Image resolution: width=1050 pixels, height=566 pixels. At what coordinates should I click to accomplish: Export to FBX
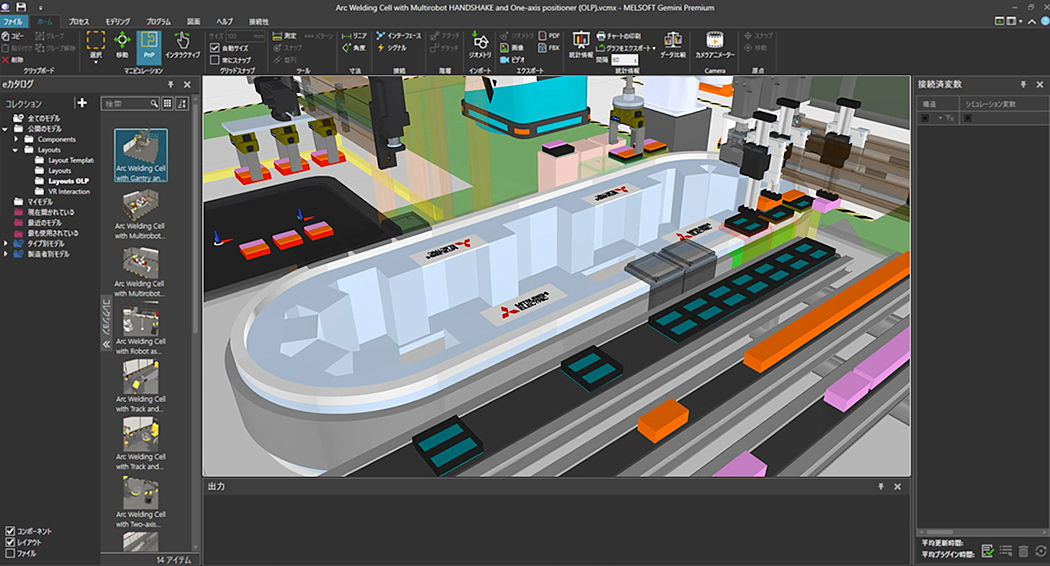click(549, 48)
